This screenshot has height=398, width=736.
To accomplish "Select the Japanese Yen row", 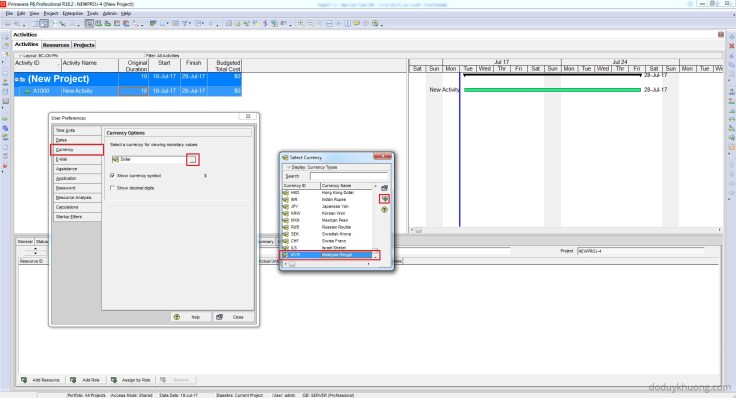I will [328, 207].
